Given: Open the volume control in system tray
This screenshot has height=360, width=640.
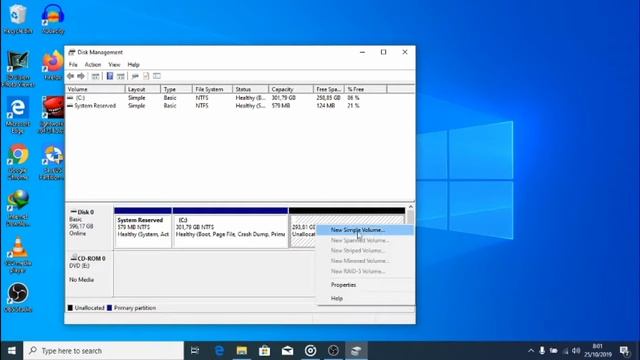Looking at the screenshot, I should 576,351.
